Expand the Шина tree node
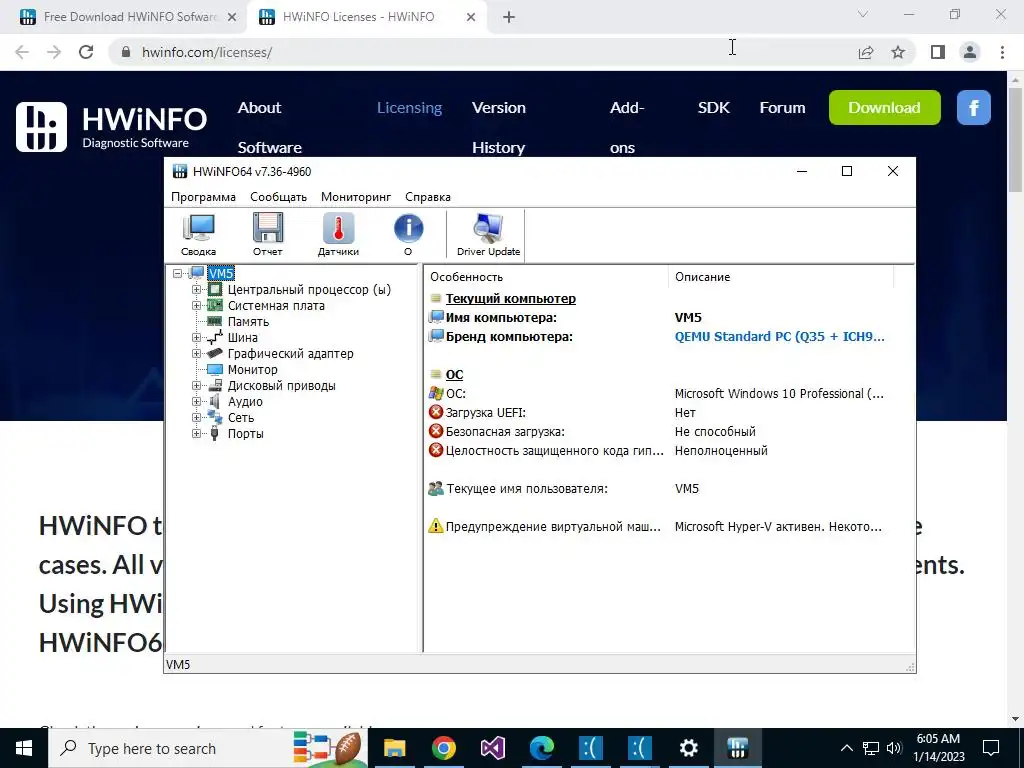This screenshot has height=768, width=1024. [x=197, y=338]
